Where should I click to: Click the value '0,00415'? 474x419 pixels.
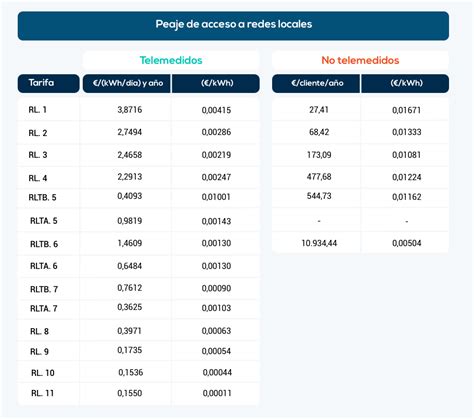click(x=216, y=110)
